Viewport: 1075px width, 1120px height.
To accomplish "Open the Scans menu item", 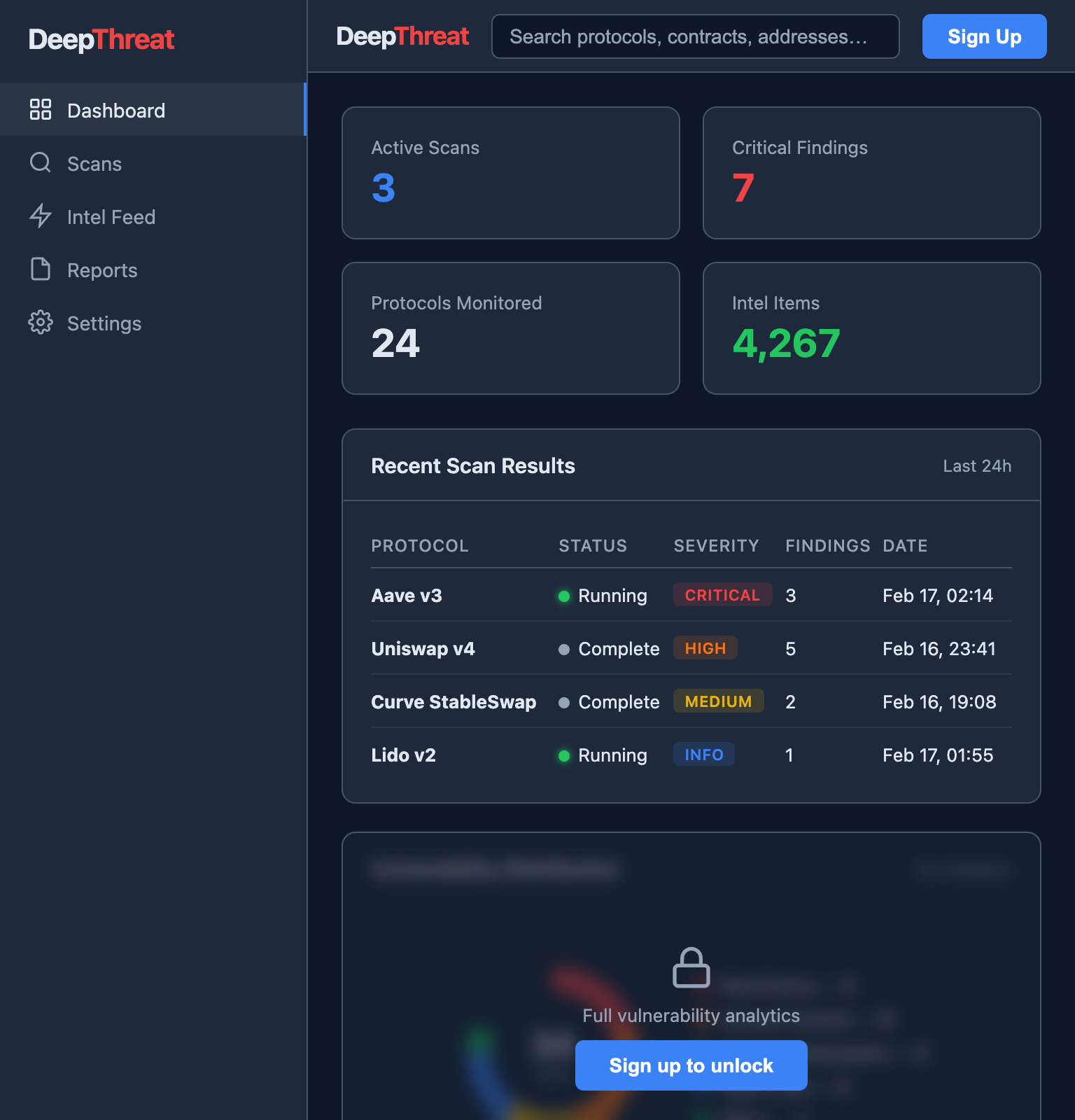I will coord(94,164).
